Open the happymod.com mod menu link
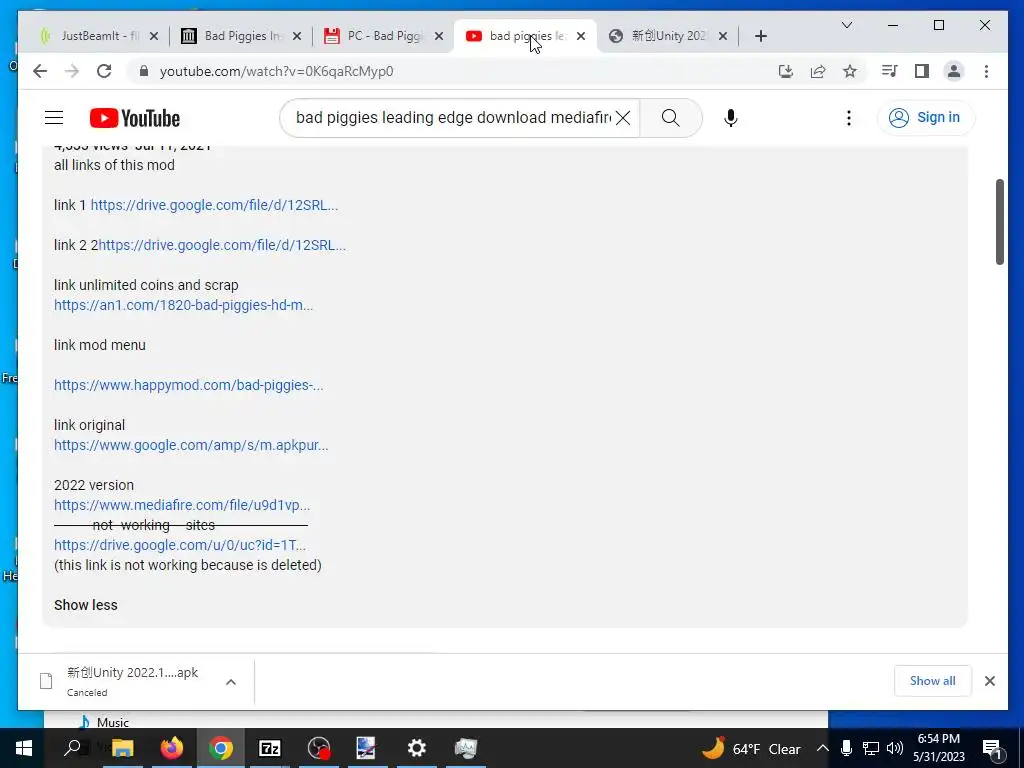1024x768 pixels. (x=189, y=385)
